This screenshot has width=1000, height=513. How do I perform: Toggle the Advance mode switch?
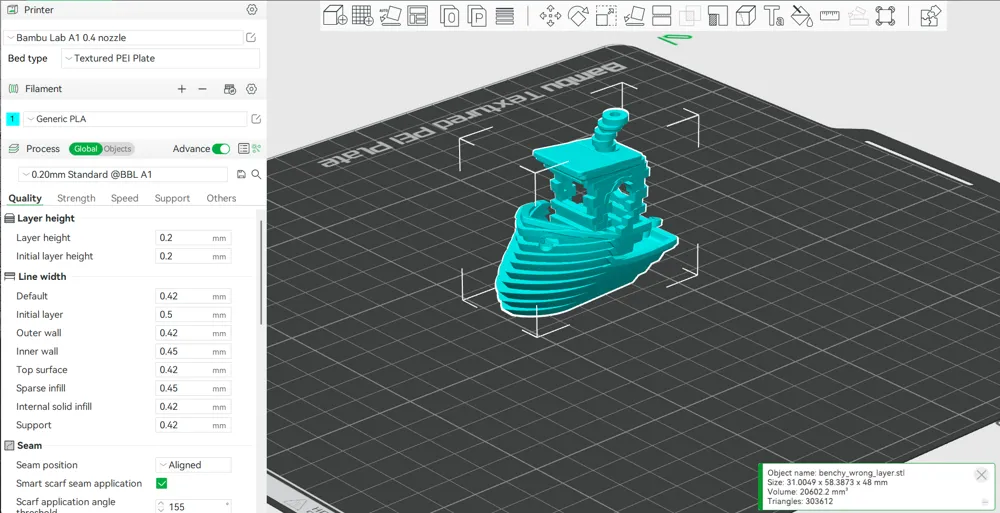pyautogui.click(x=221, y=149)
